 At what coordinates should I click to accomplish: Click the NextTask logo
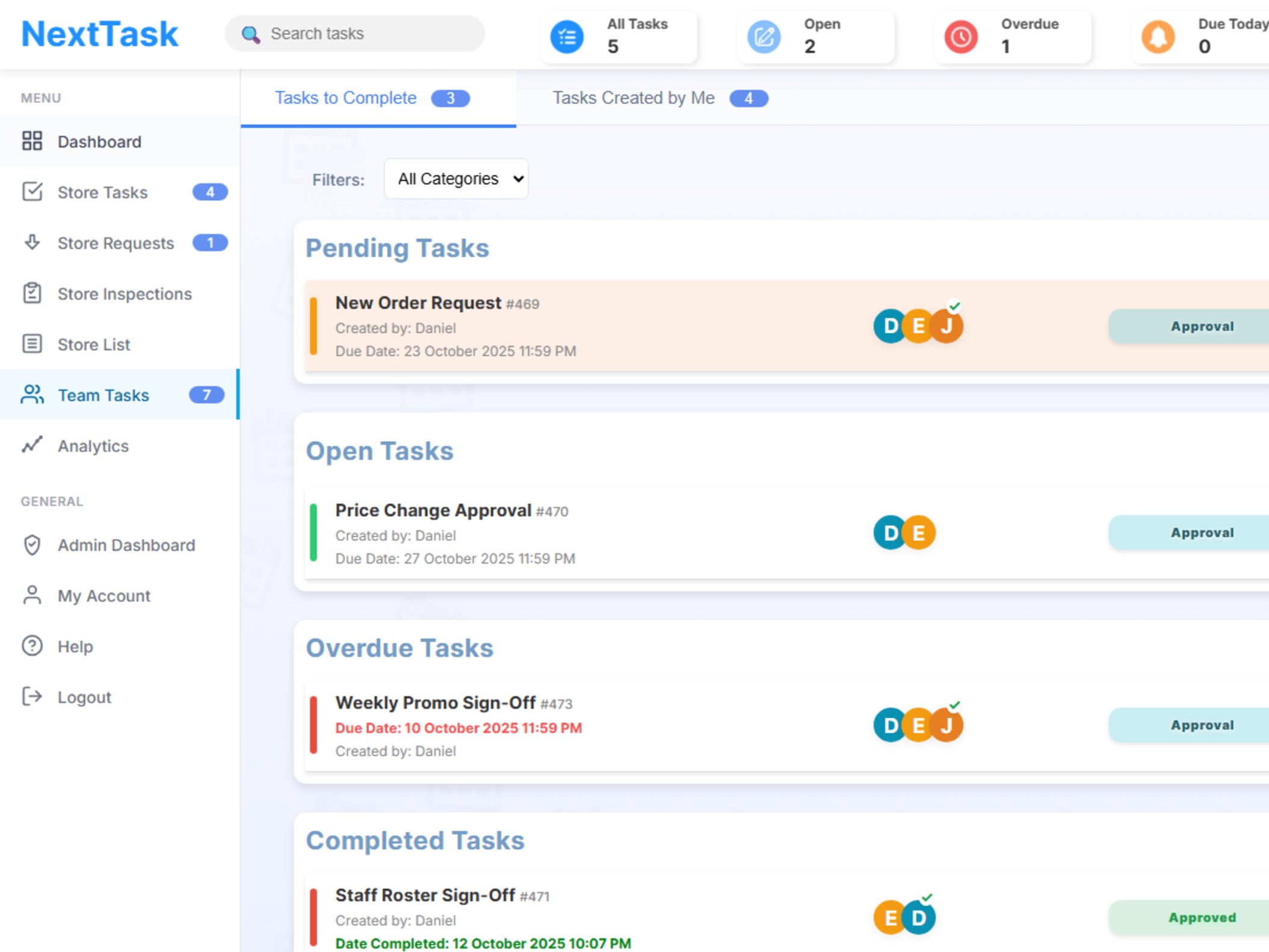pyautogui.click(x=99, y=34)
